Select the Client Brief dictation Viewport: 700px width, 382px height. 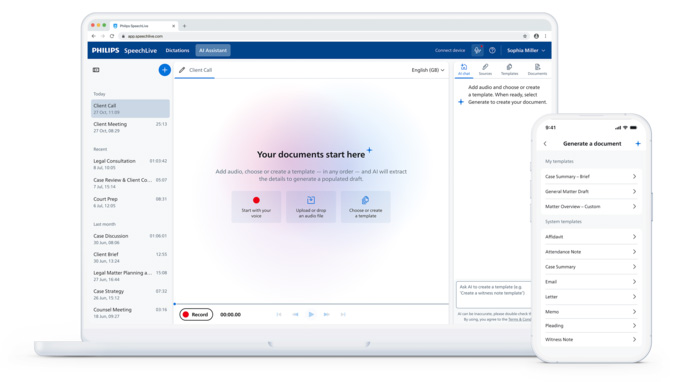click(130, 257)
